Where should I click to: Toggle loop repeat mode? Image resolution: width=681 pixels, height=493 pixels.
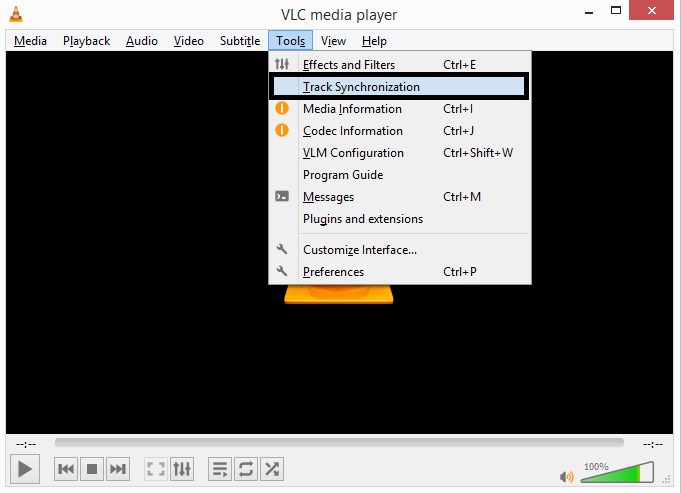coord(246,469)
